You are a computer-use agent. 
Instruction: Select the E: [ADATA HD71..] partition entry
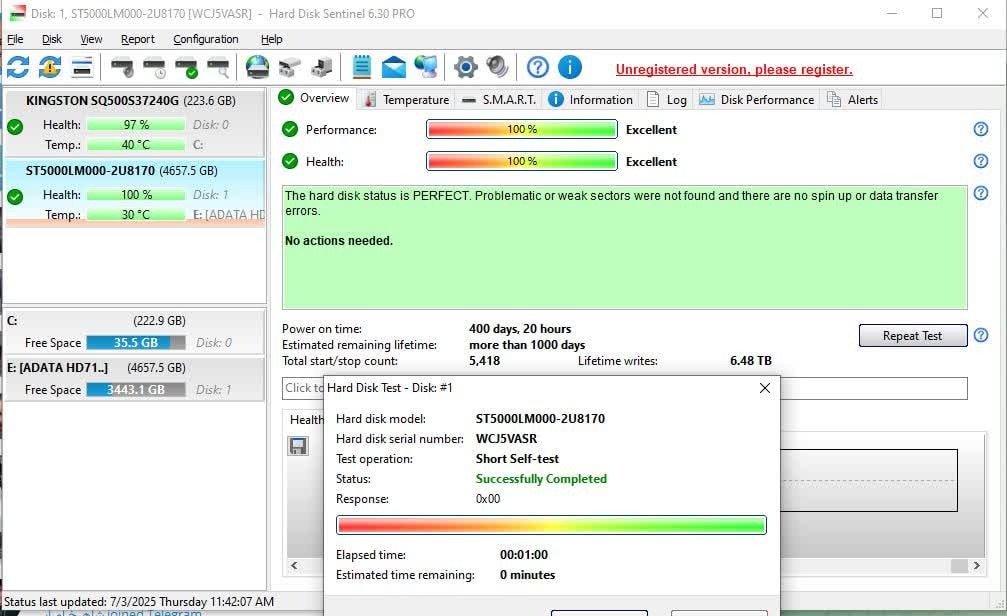pyautogui.click(x=134, y=379)
